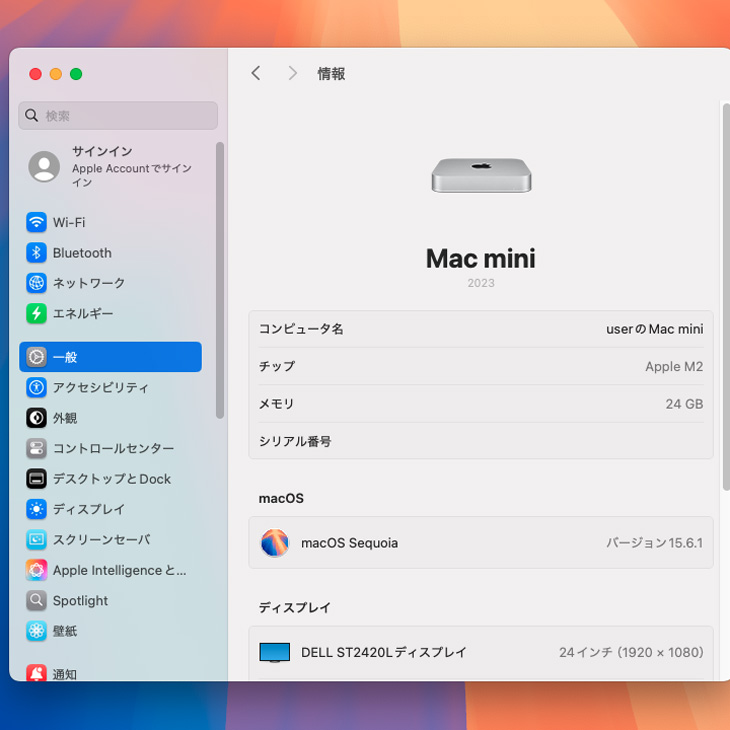Click the 24インチ (1920 × 1080) value
Screen dimensions: 730x730
click(x=631, y=653)
